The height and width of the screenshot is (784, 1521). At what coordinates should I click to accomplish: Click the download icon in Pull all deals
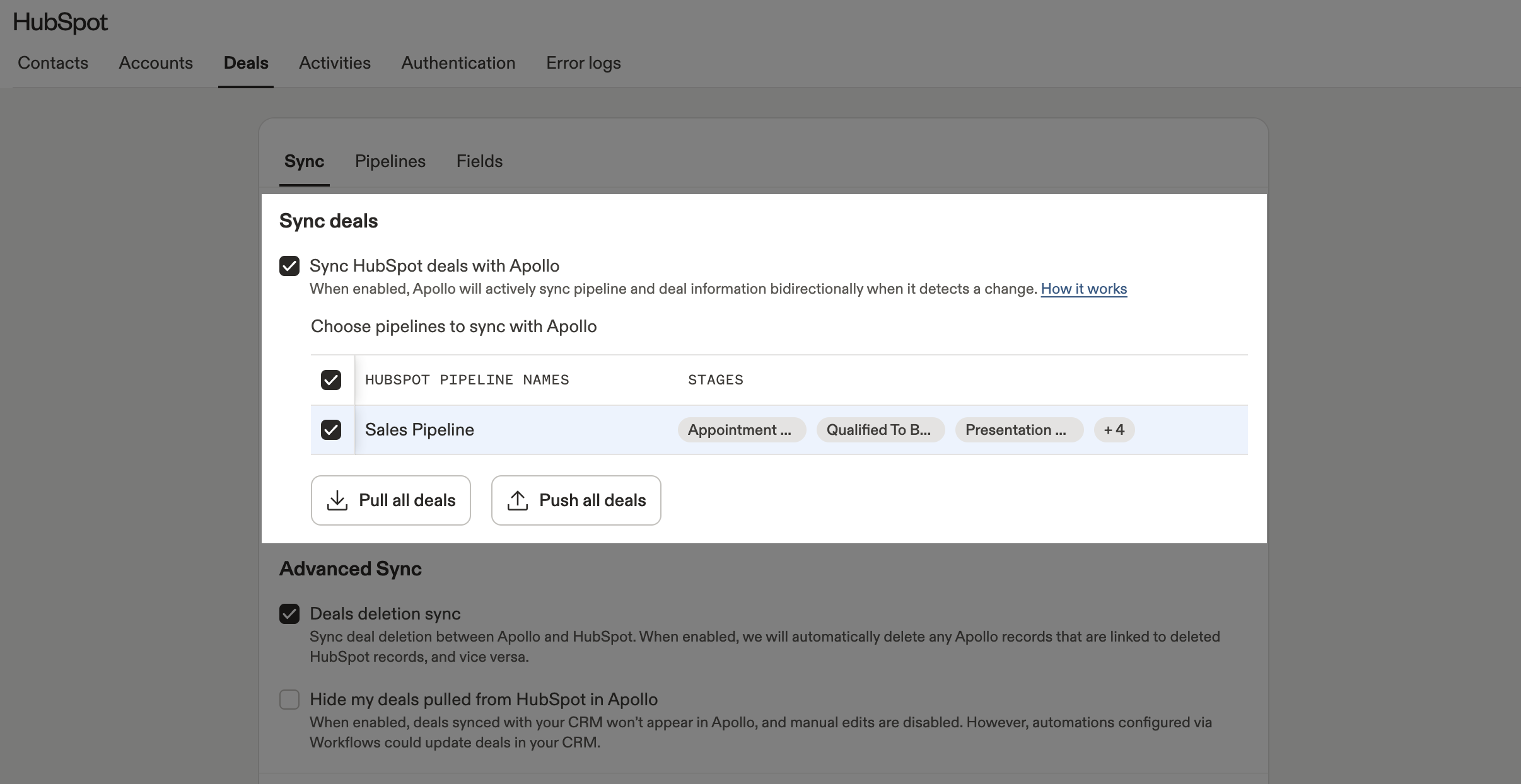point(337,500)
